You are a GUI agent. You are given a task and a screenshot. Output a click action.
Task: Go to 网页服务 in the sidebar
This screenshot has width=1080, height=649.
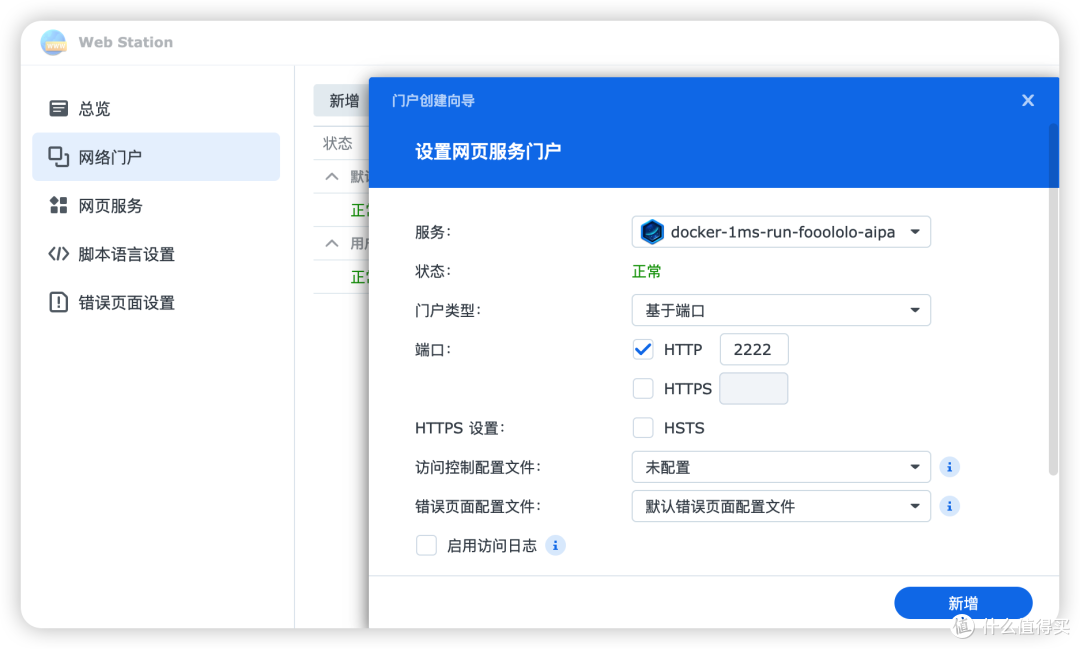tap(156, 205)
